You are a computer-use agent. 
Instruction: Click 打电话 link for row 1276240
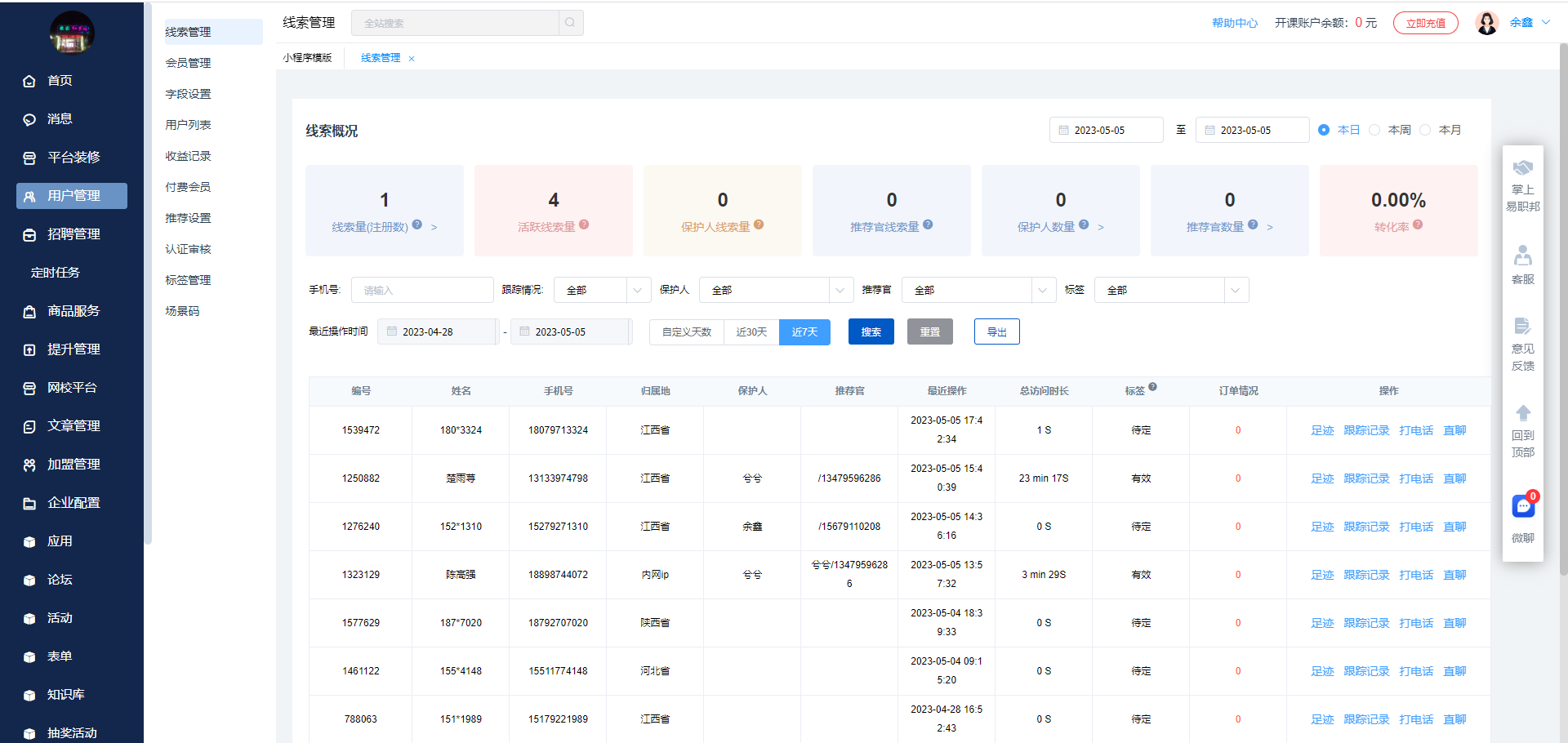click(x=1416, y=527)
